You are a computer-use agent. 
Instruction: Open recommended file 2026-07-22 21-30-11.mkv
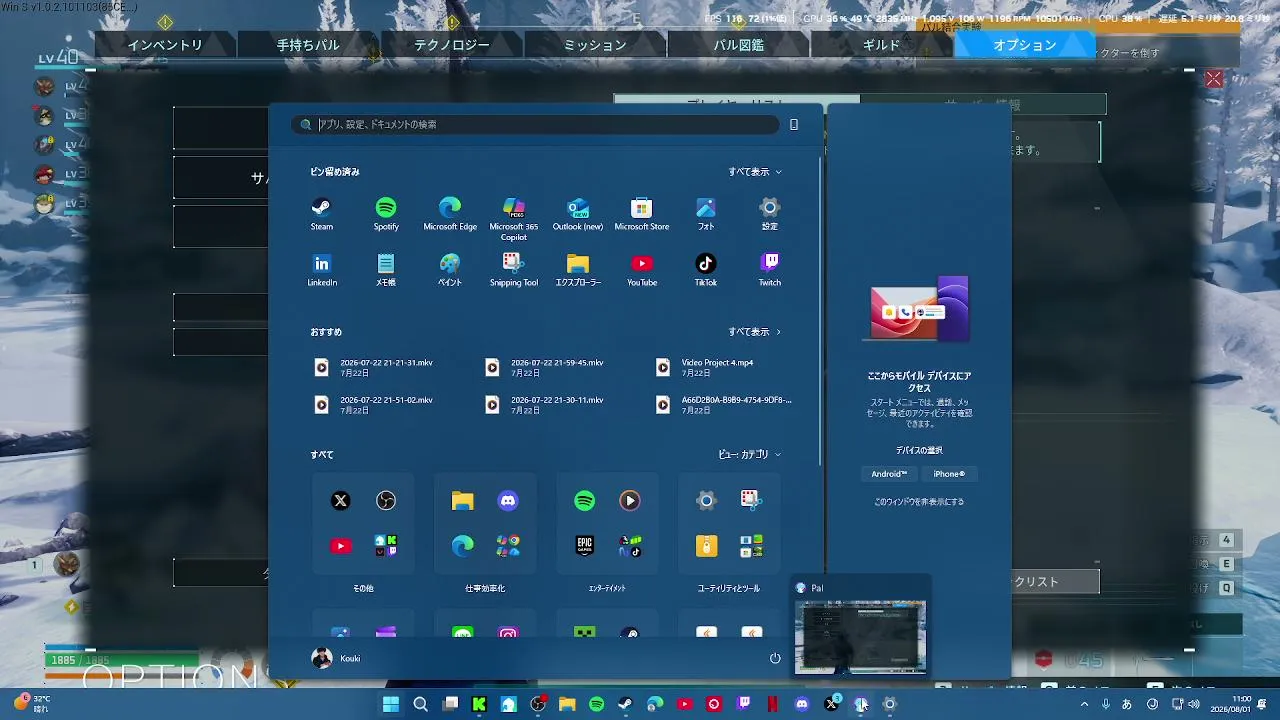546,404
